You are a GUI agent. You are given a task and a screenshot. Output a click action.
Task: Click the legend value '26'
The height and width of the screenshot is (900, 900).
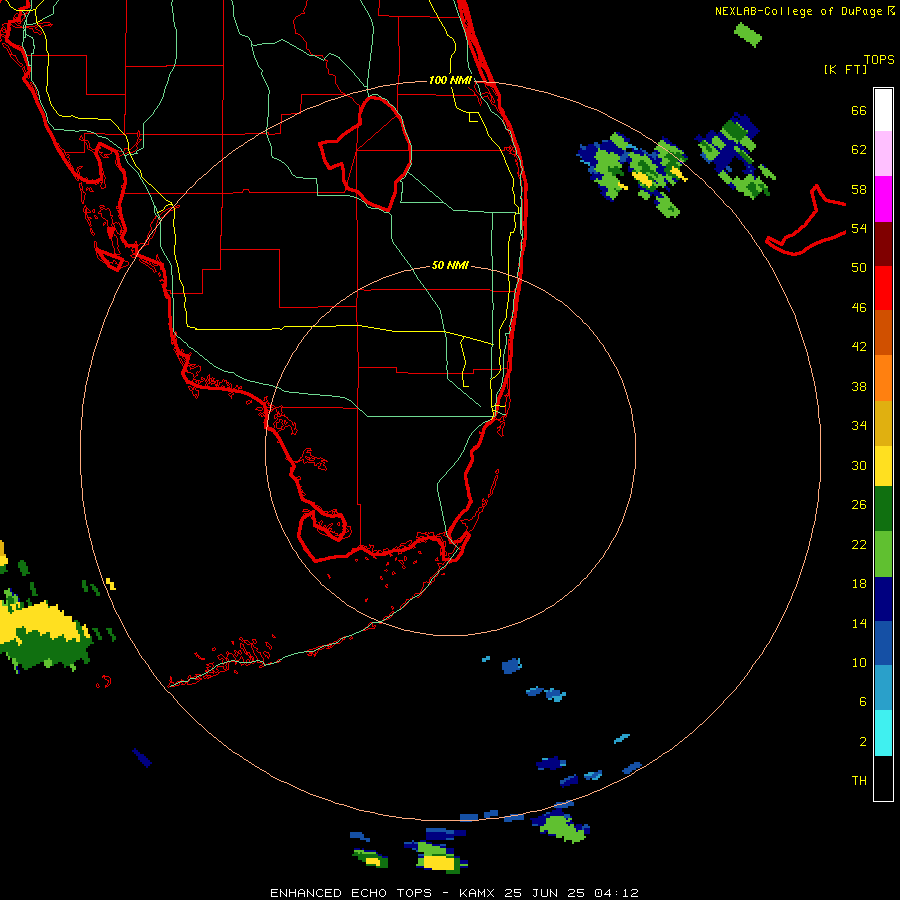click(x=859, y=505)
